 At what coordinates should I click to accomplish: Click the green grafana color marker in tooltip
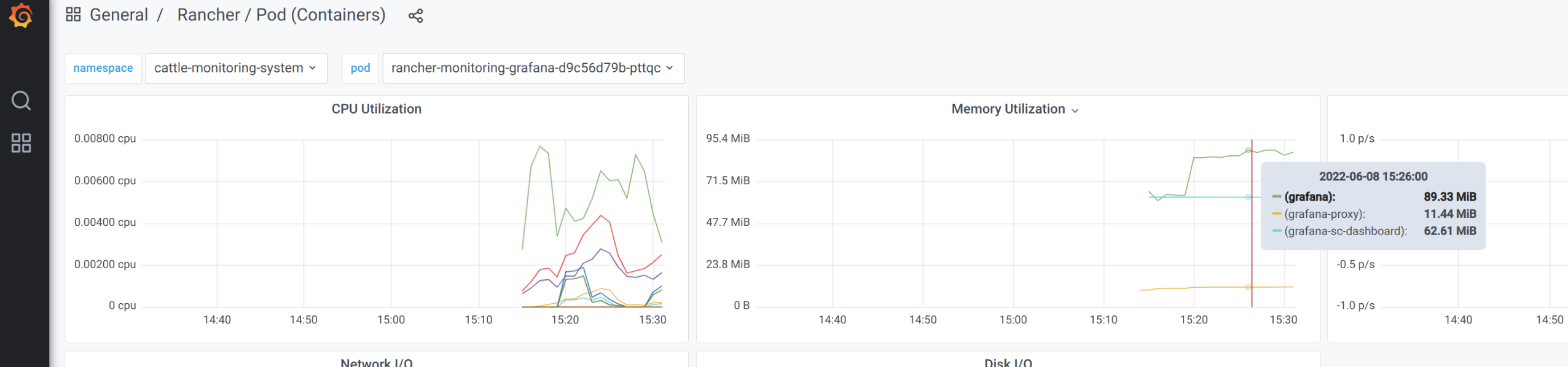(1276, 197)
